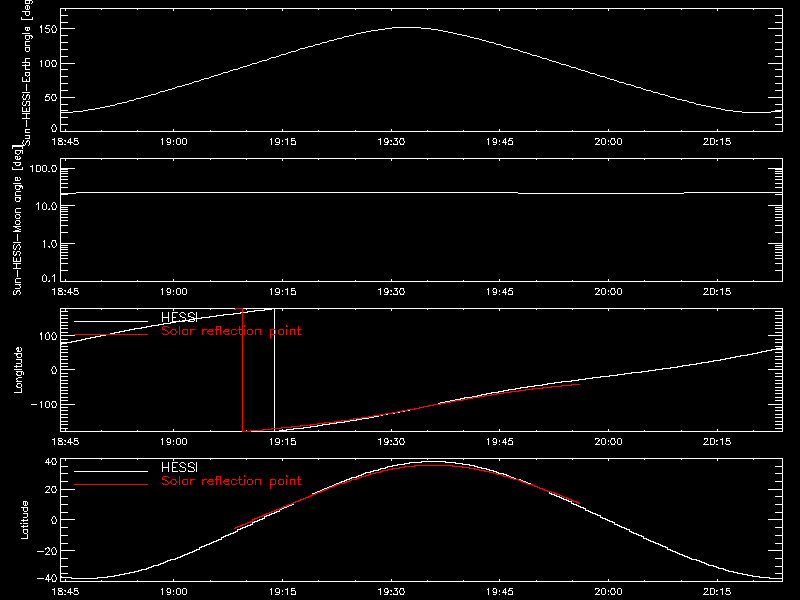Click 19:00 time label under Moon angle plot
800x600 pixels.
tap(173, 292)
